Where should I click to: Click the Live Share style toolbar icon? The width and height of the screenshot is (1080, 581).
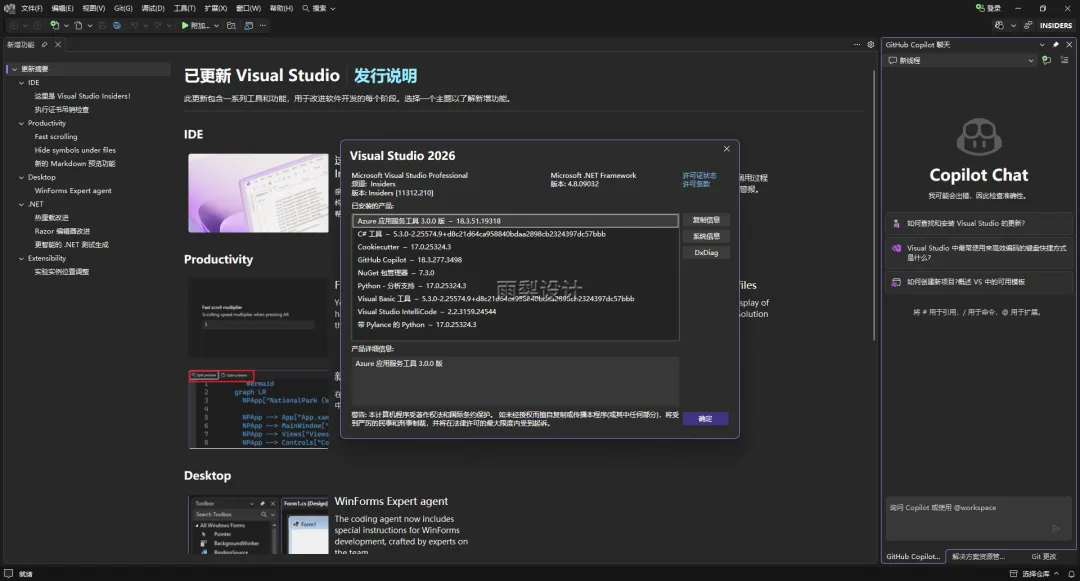pyautogui.click(x=249, y=25)
